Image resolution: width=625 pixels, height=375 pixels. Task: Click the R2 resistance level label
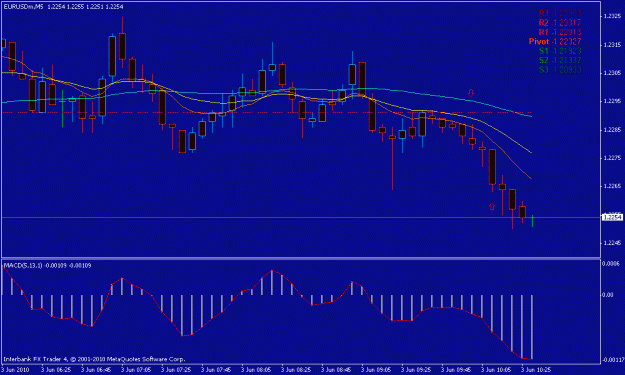pyautogui.click(x=560, y=22)
